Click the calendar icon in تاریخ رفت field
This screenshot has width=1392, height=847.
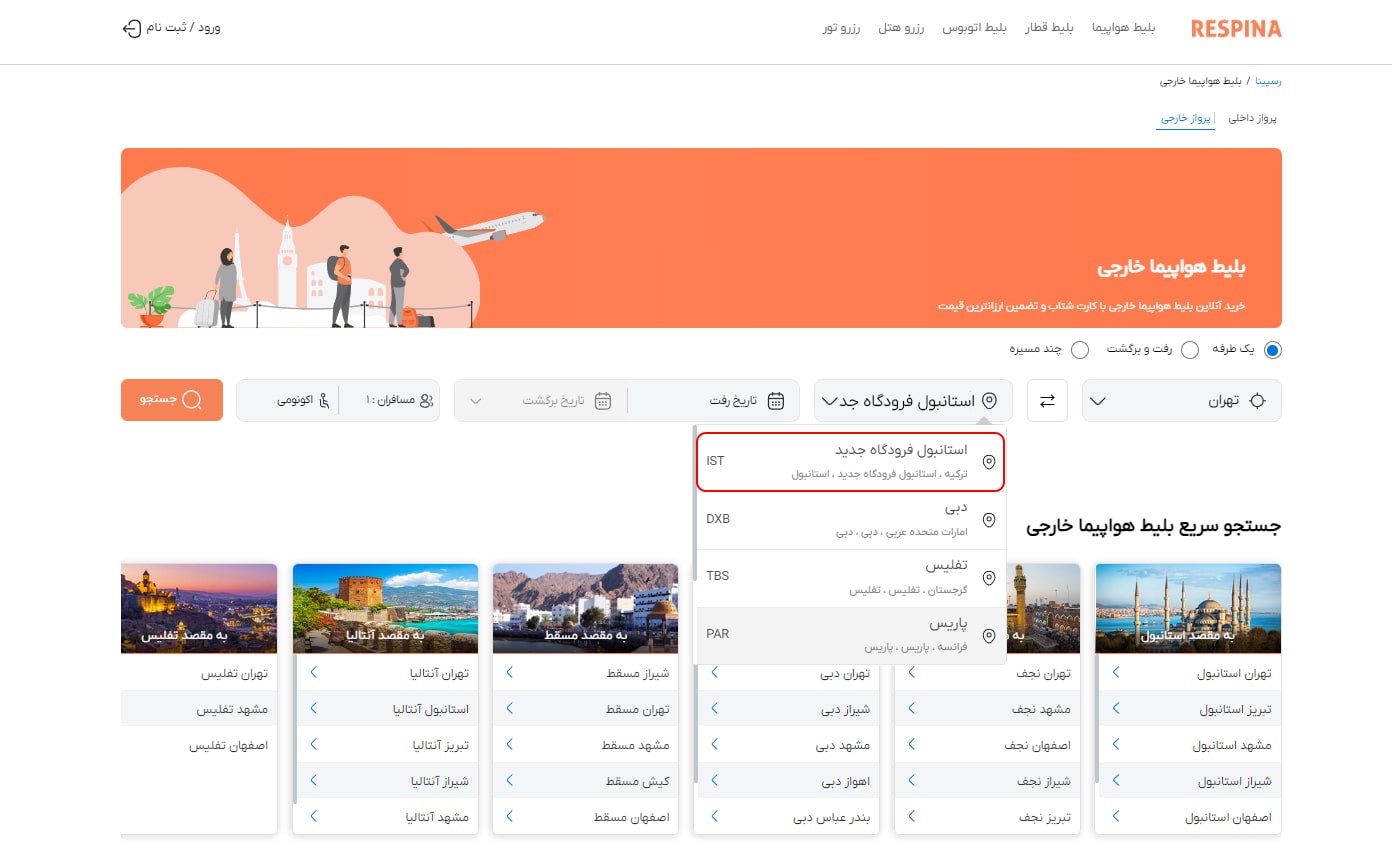click(776, 399)
